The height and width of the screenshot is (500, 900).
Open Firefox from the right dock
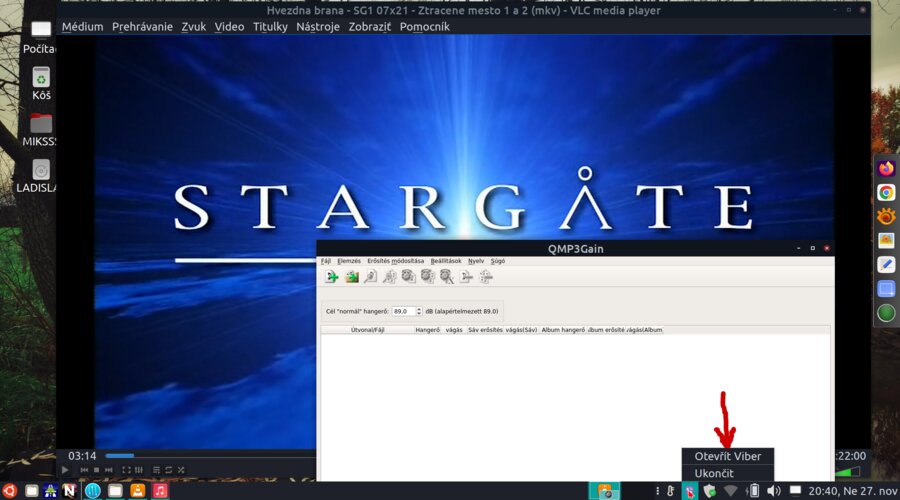click(886, 168)
